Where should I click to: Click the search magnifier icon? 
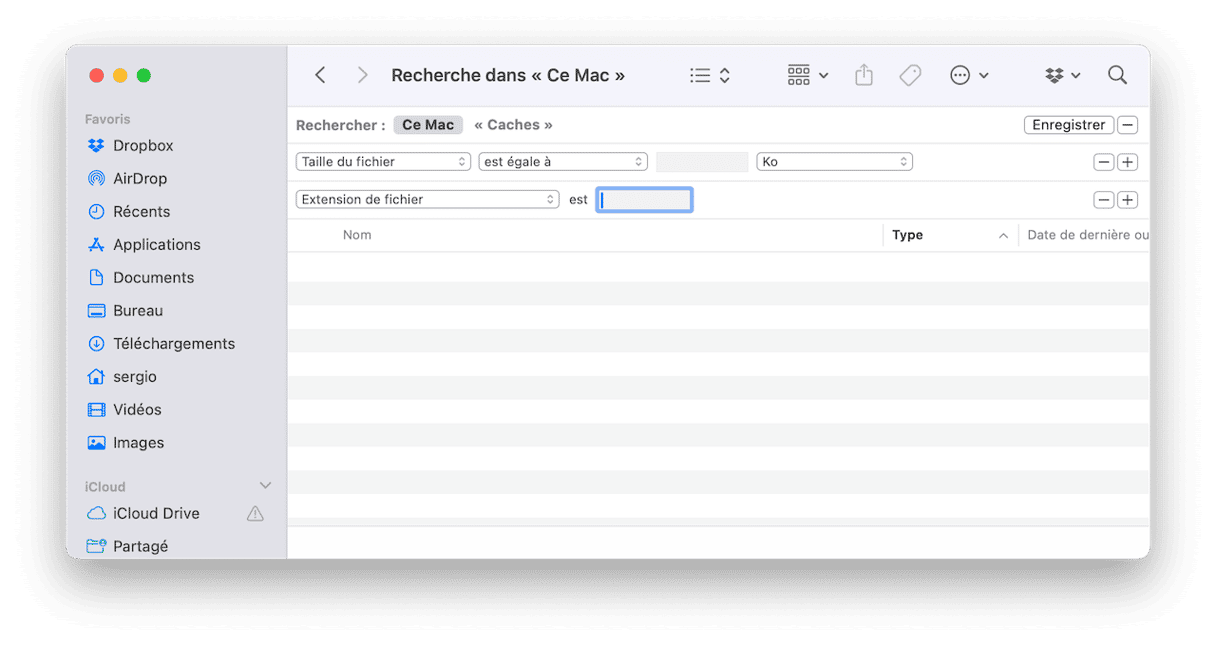[x=1117, y=76]
